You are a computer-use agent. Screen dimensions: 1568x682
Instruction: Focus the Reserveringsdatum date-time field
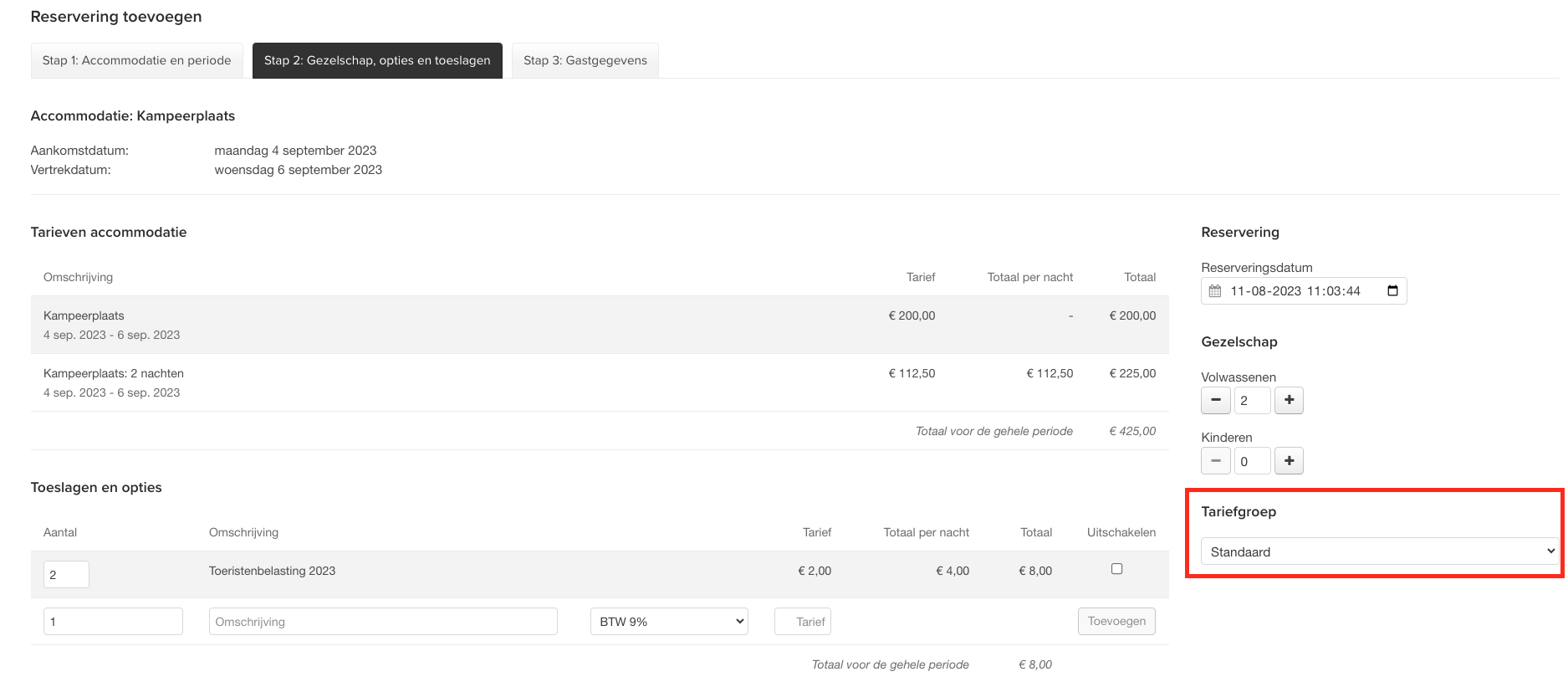click(1304, 291)
